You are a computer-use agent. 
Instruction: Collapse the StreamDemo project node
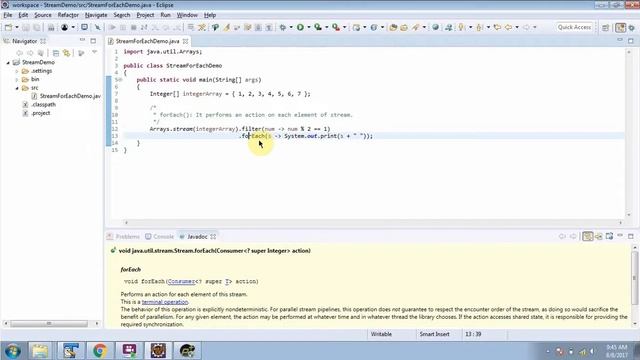coord(8,62)
